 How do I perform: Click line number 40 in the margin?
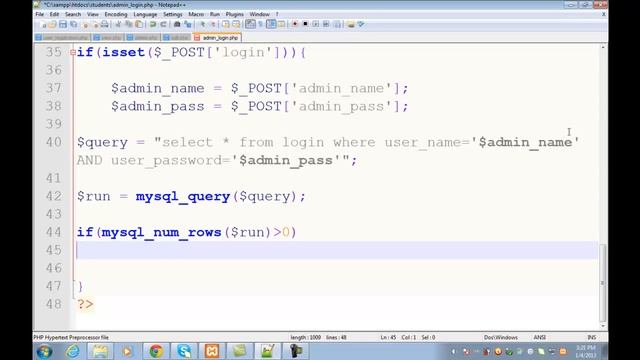tap(53, 142)
